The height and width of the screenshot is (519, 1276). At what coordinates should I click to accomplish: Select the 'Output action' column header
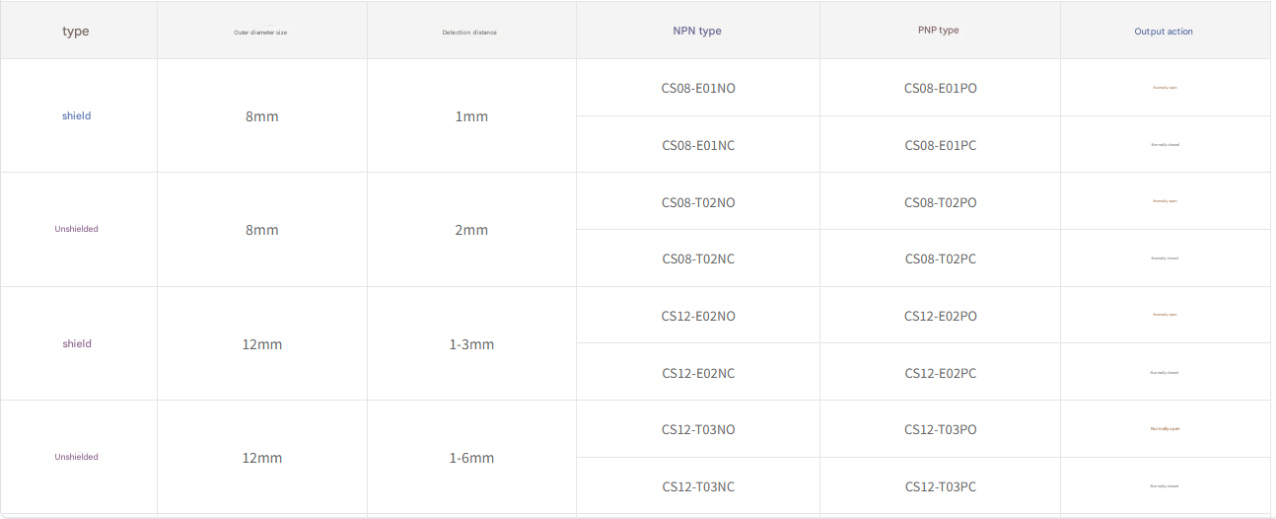coord(1163,32)
